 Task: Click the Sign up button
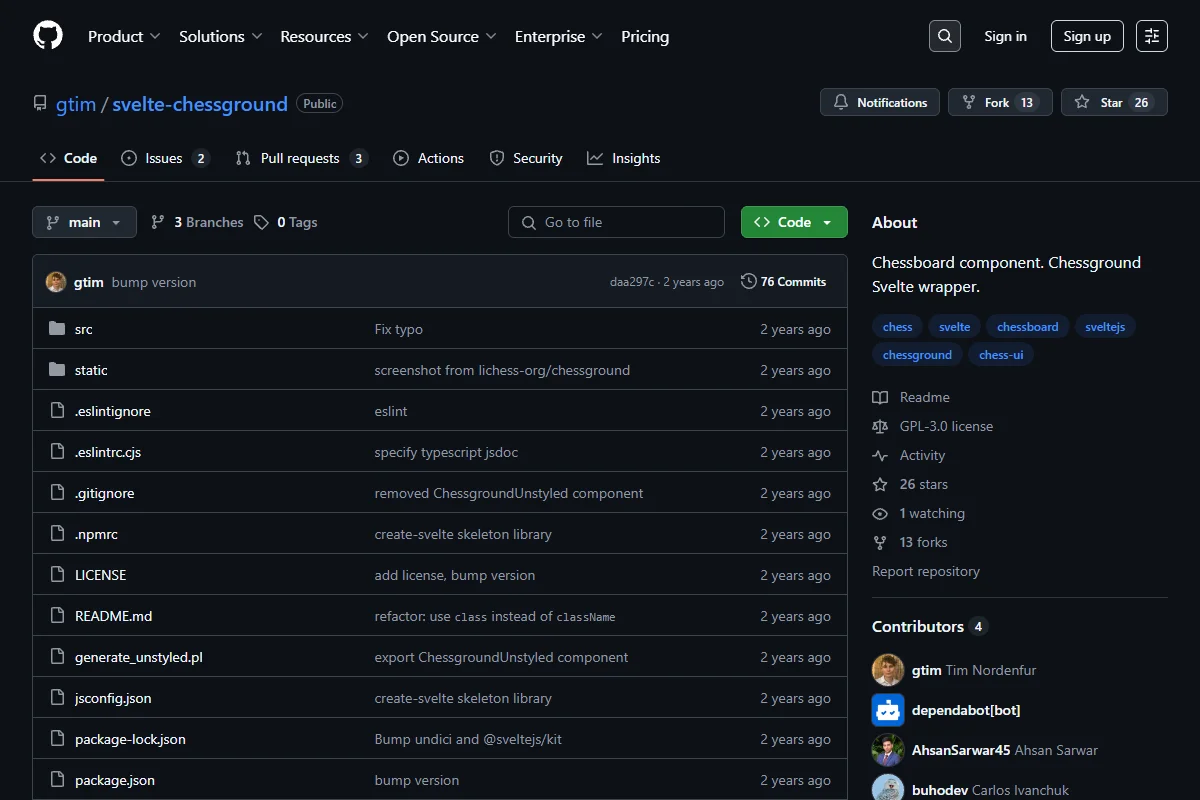tap(1087, 36)
